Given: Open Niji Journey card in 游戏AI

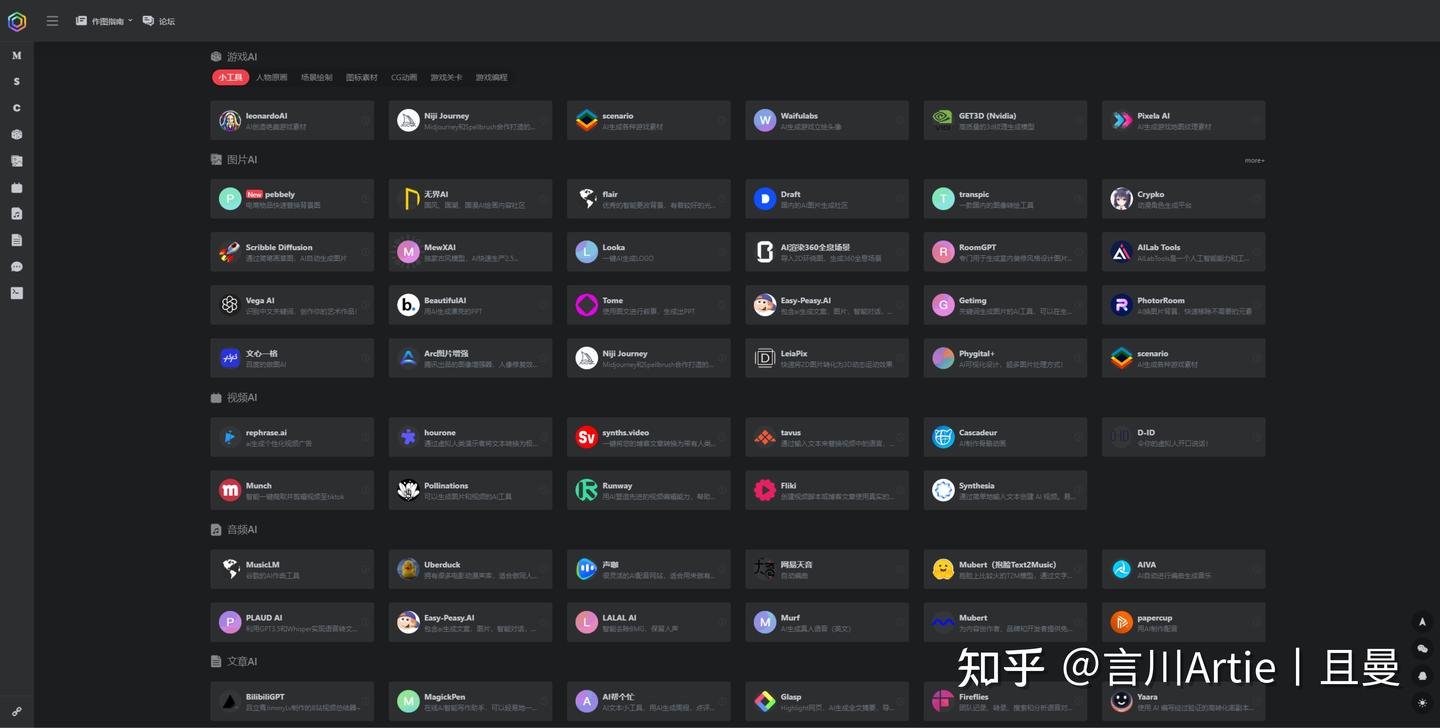Looking at the screenshot, I should [470, 120].
